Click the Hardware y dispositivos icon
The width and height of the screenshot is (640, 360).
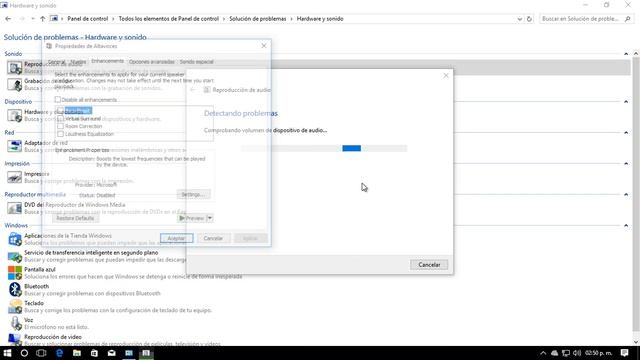pos(15,115)
